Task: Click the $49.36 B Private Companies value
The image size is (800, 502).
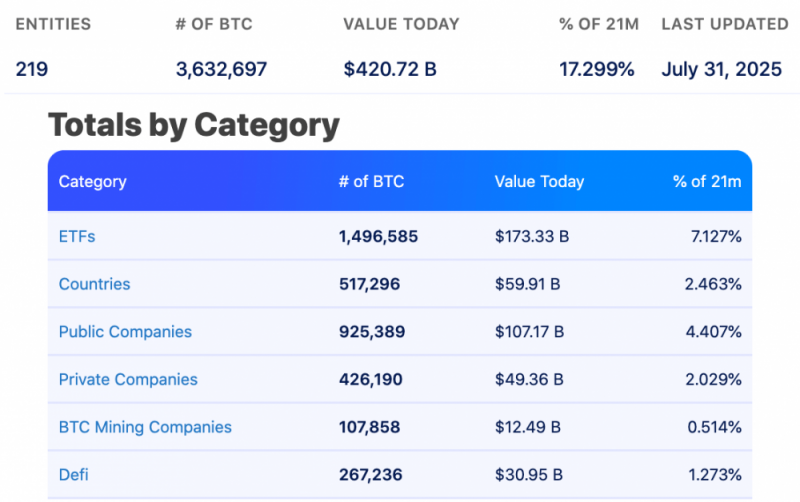Action: point(529,379)
